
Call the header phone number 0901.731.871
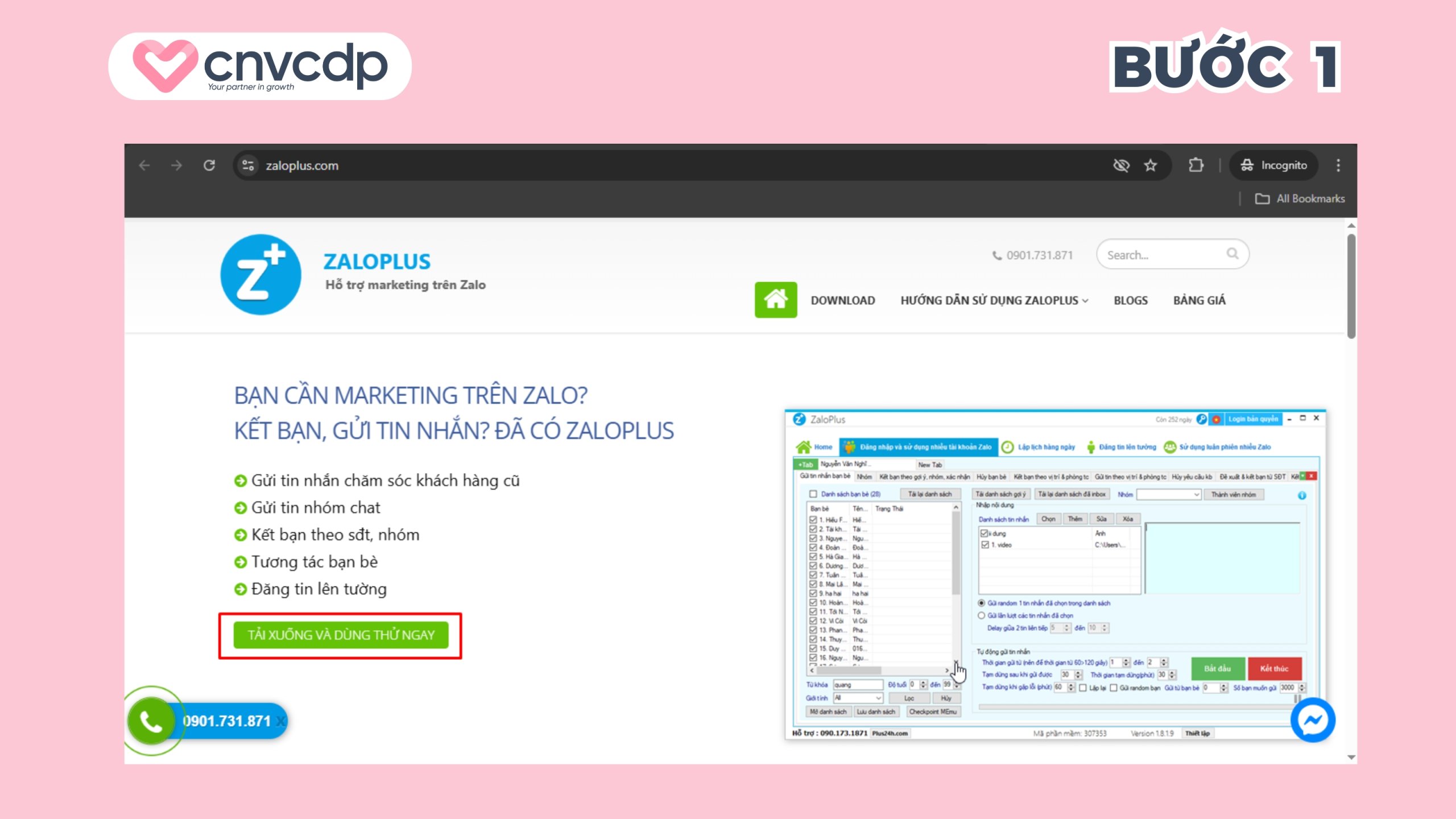tap(1033, 255)
